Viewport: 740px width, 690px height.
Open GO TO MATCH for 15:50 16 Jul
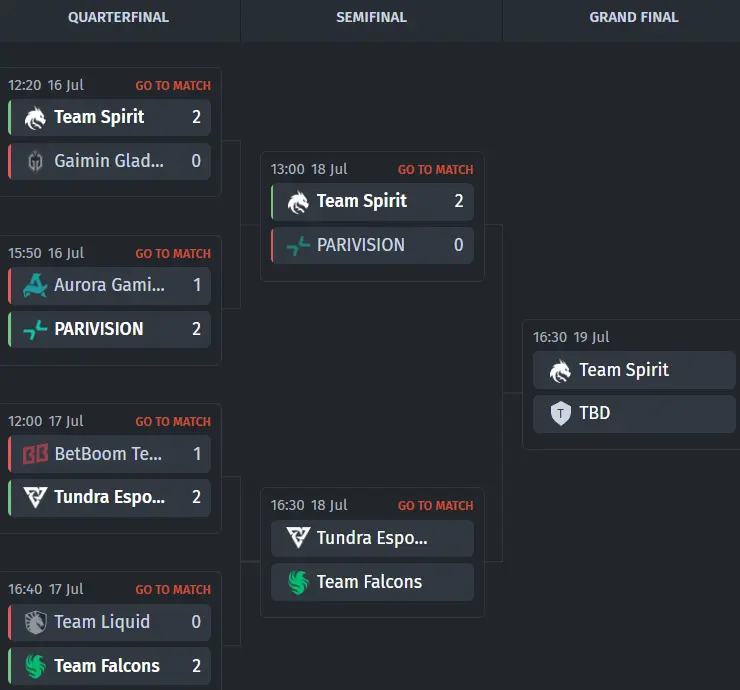click(173, 254)
